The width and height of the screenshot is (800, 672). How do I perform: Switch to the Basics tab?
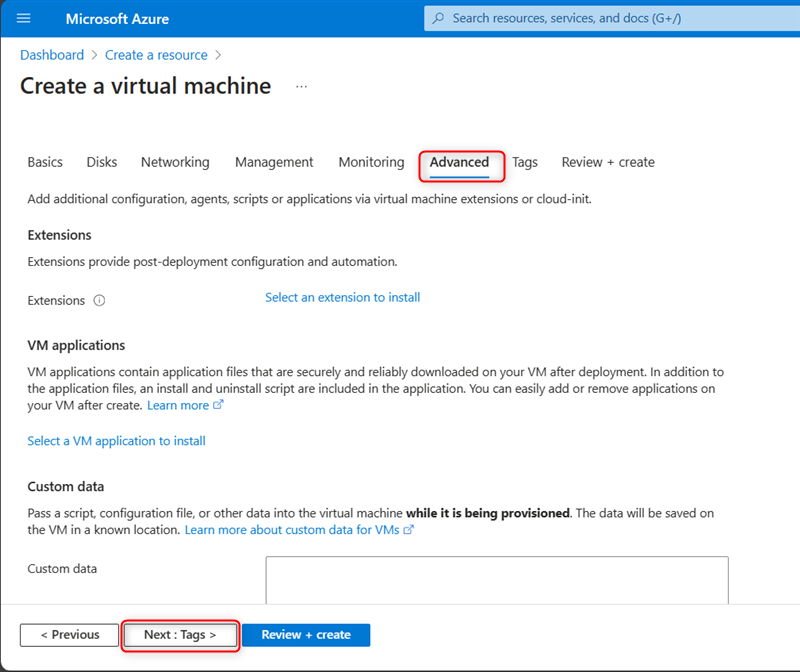click(45, 162)
